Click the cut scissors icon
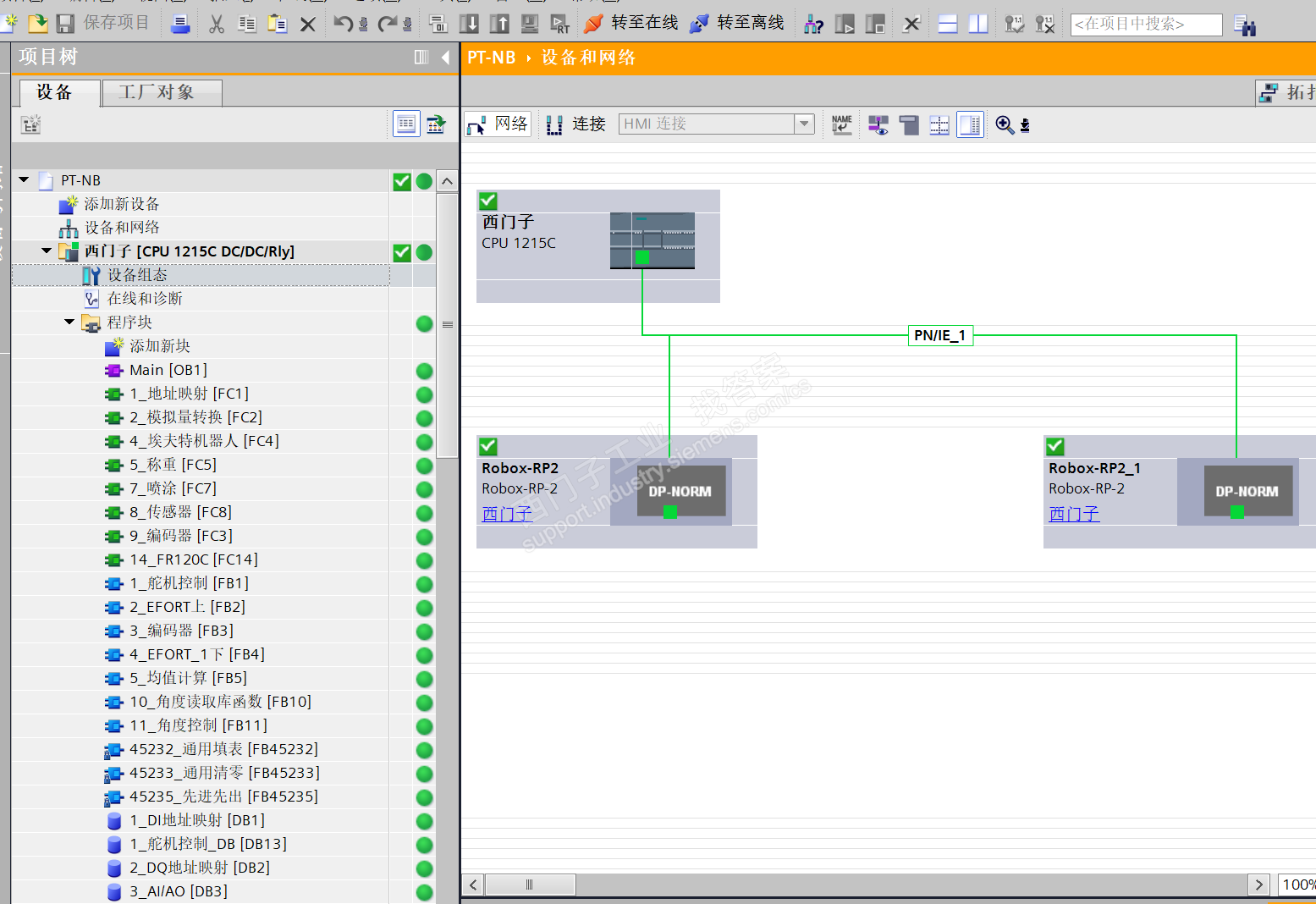The image size is (1316, 904). pyautogui.click(x=217, y=24)
